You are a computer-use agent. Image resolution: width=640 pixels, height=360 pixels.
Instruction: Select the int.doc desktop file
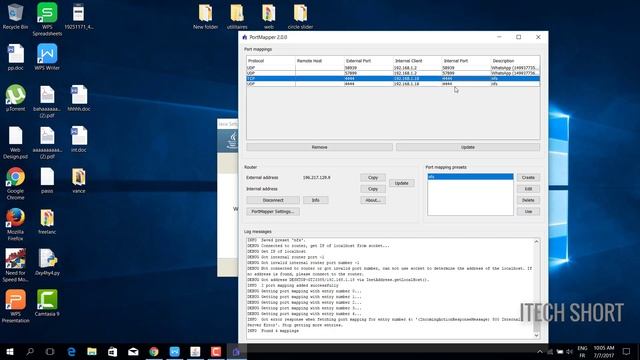point(79,139)
